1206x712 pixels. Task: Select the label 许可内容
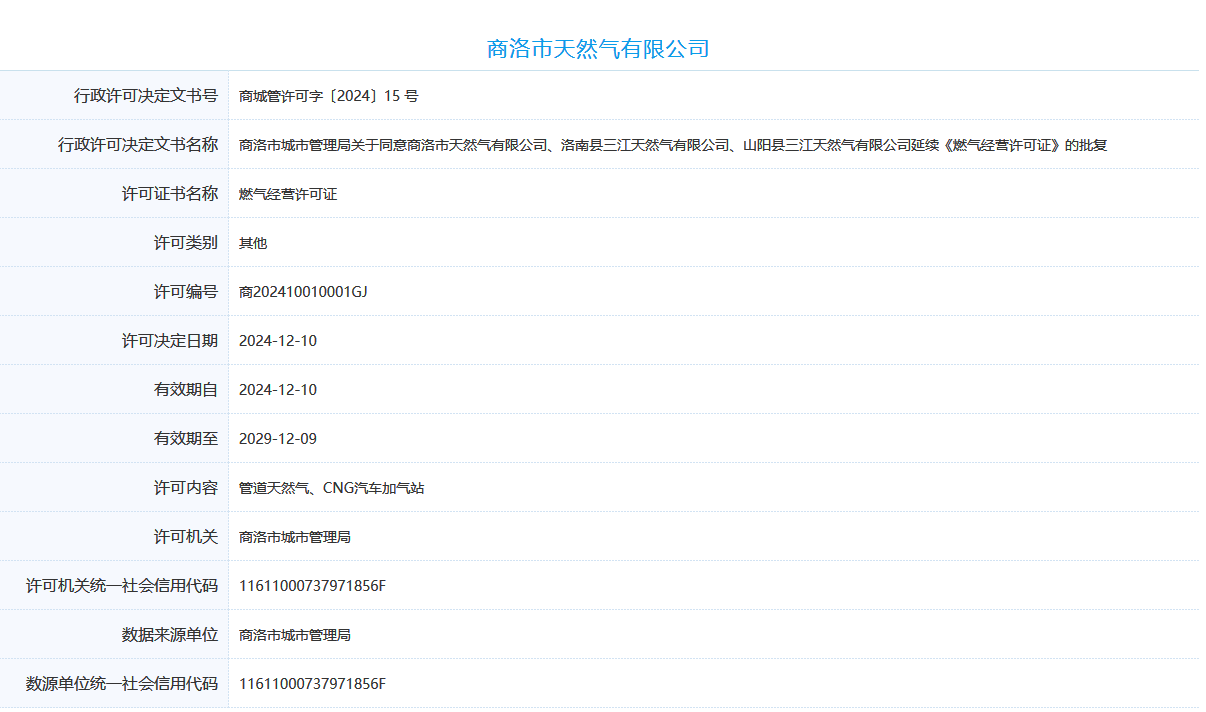click(x=186, y=488)
